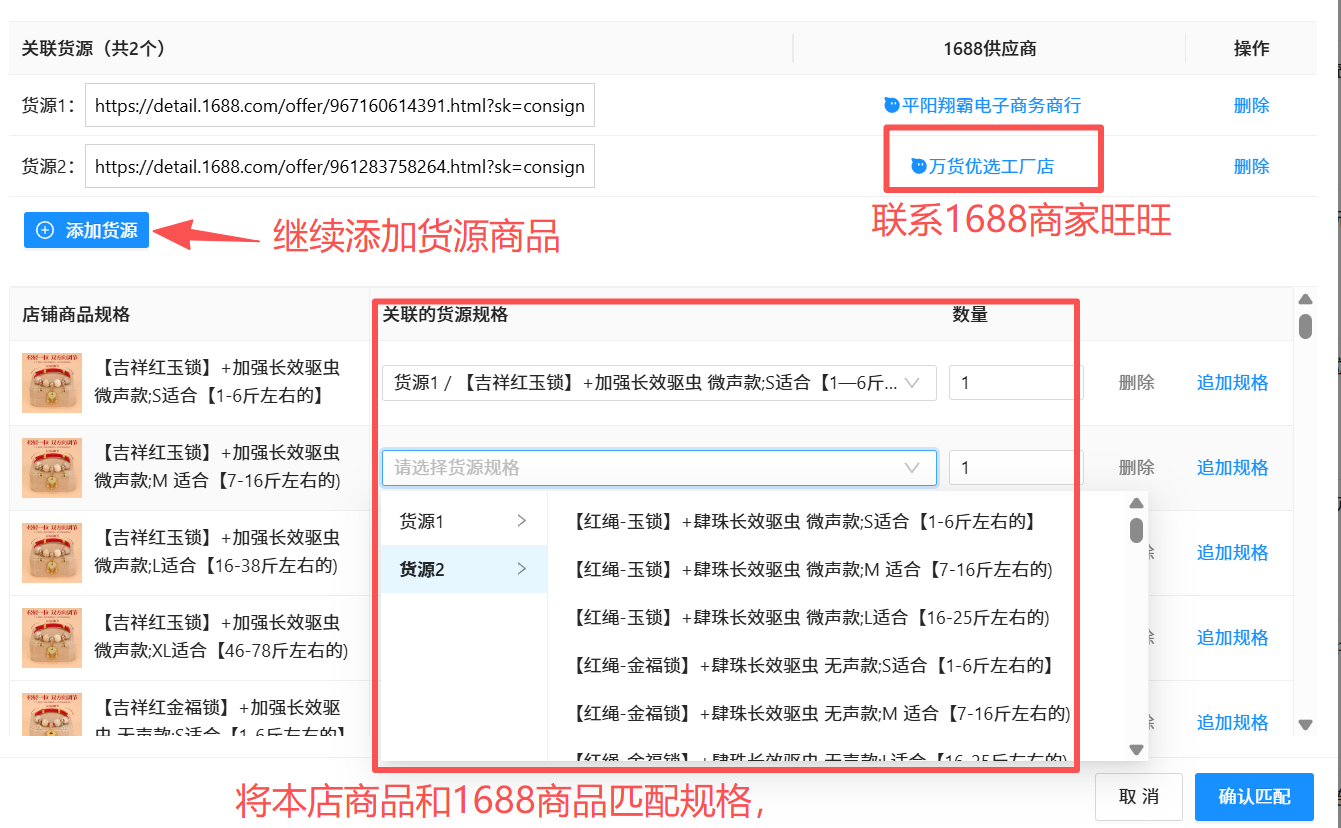Choose 红绳-金福锁 无声款 M规格 option
This screenshot has width=1341, height=828.
(x=822, y=714)
